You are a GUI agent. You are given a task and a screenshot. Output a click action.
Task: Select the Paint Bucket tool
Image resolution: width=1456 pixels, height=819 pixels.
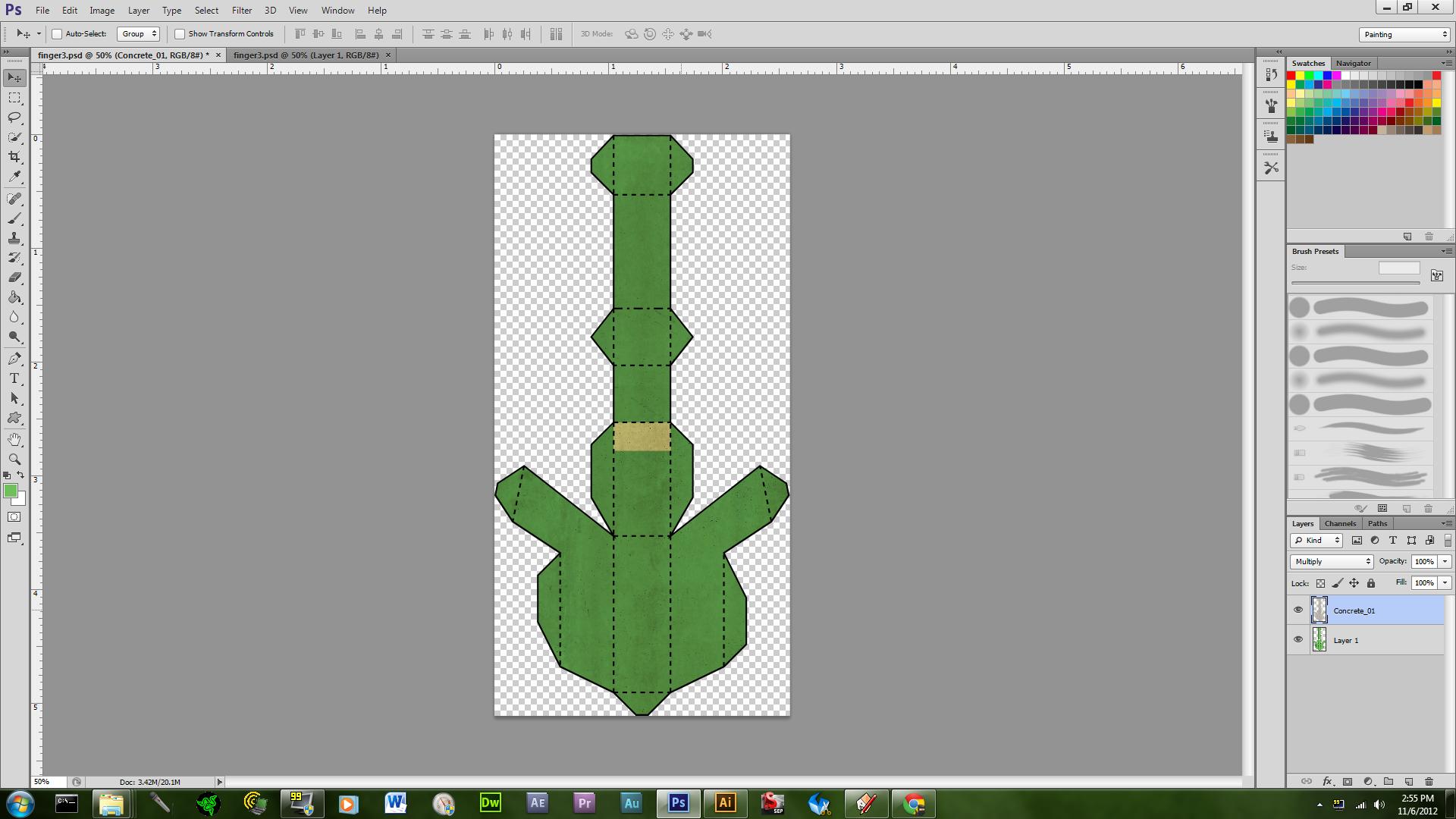[x=14, y=297]
